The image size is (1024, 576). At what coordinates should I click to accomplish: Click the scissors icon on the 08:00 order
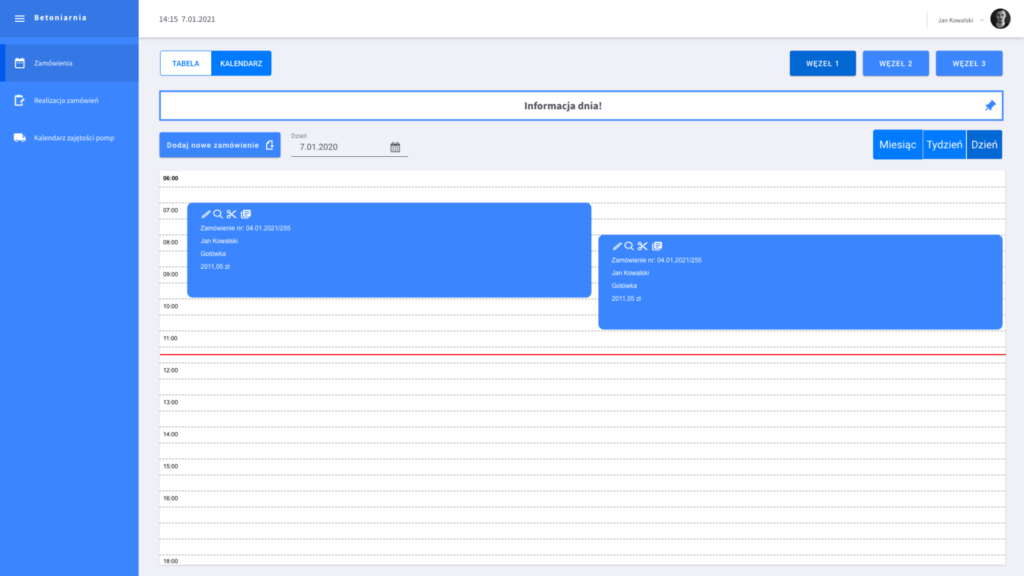tap(642, 246)
